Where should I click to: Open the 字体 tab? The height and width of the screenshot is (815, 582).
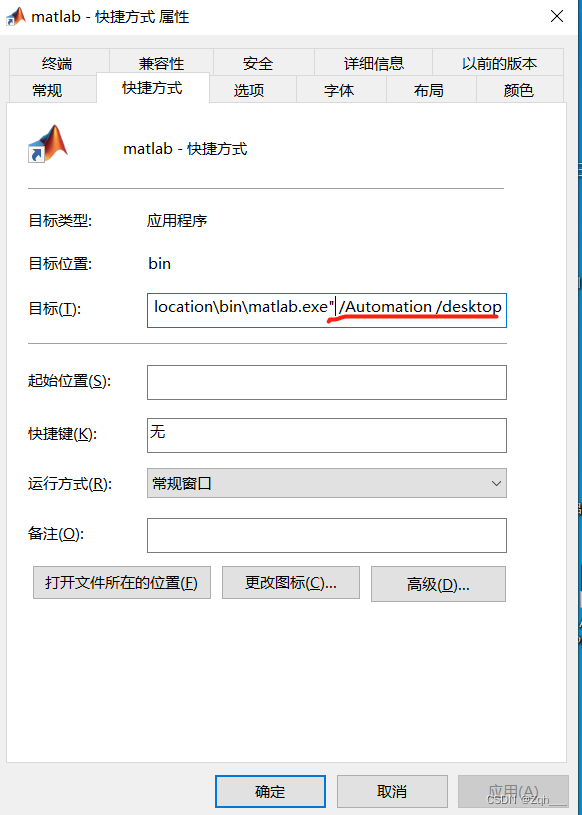point(339,90)
